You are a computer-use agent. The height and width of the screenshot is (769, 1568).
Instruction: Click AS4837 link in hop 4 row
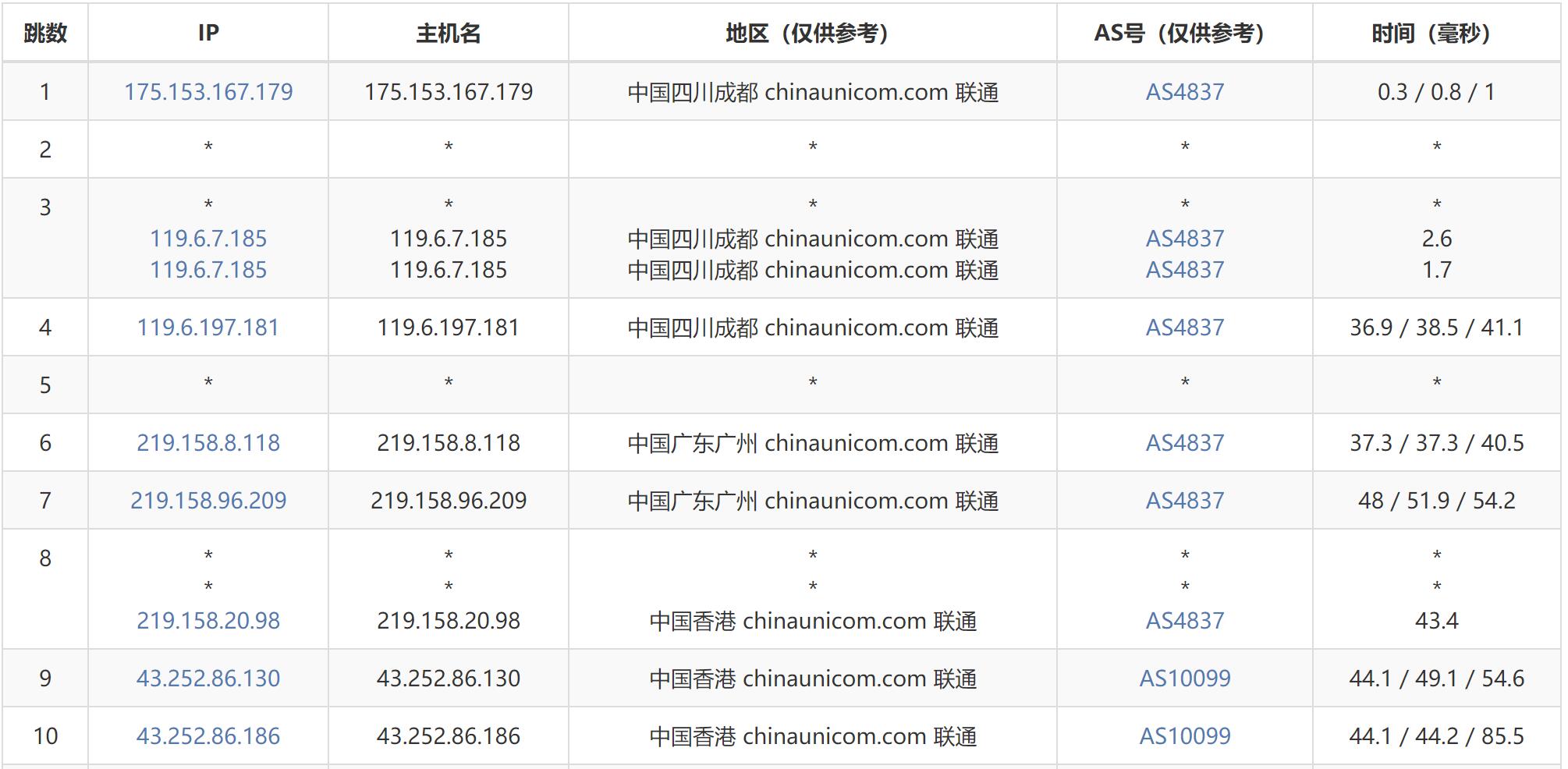coord(1184,328)
